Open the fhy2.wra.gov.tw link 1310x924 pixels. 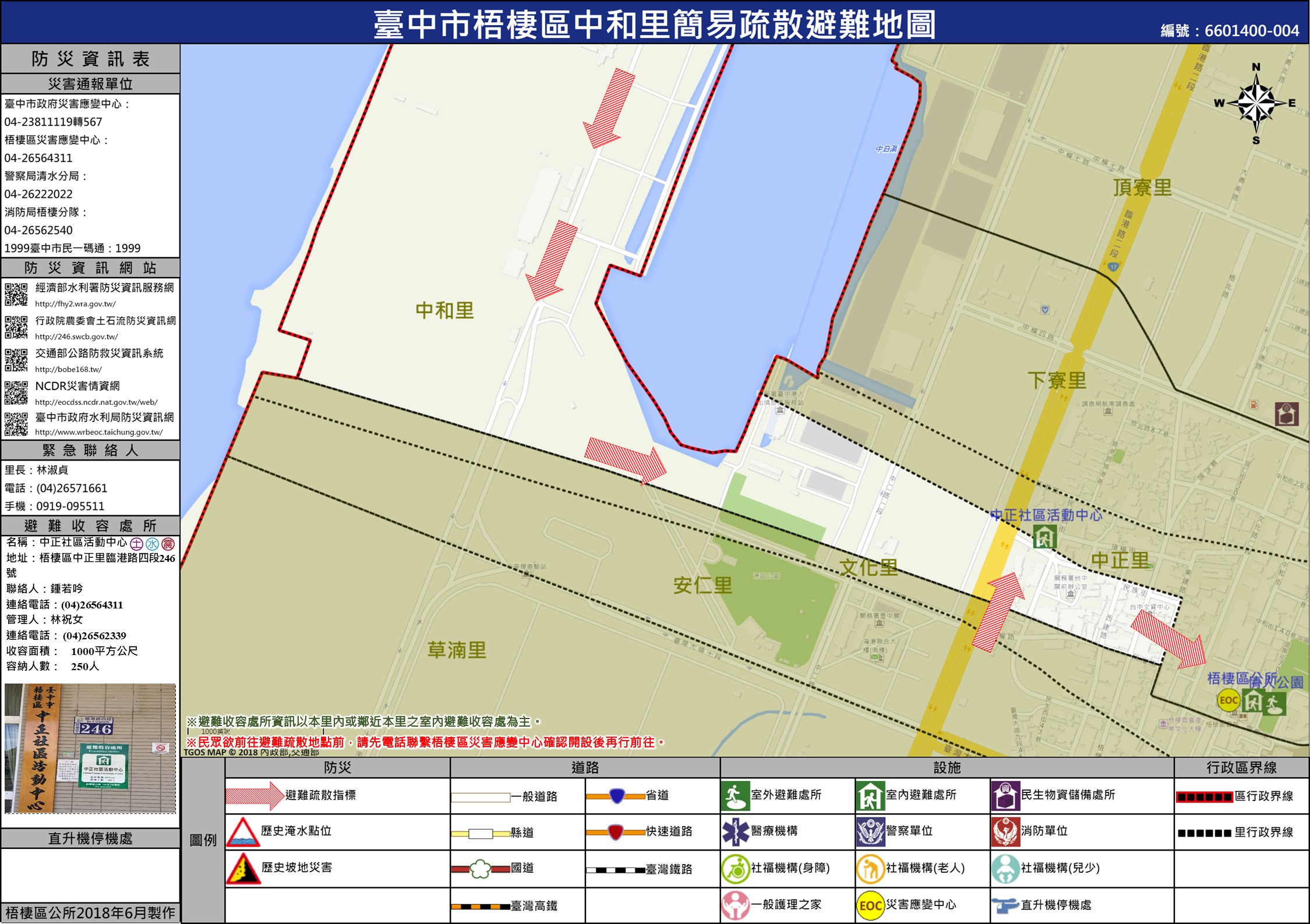75,304
